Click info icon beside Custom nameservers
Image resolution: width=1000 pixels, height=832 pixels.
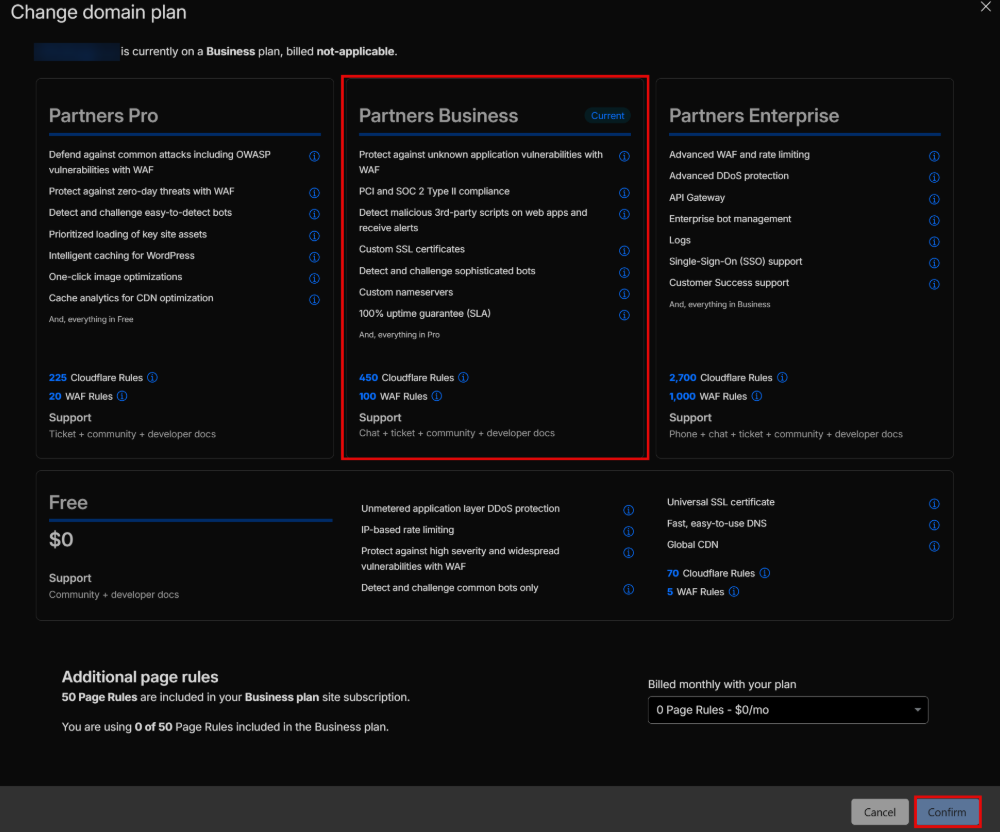tap(624, 294)
